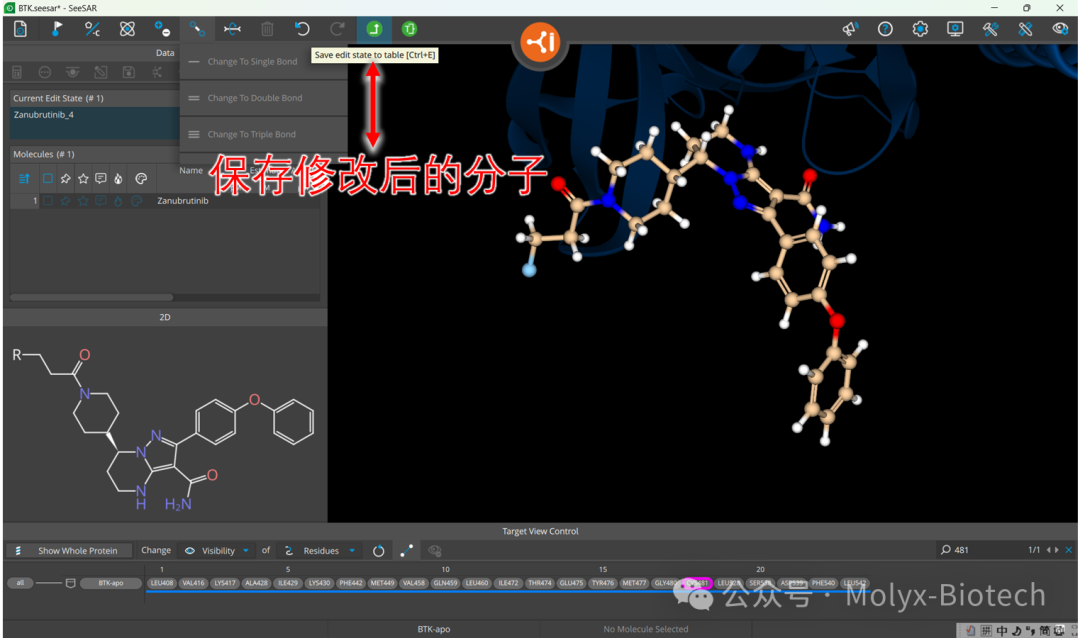Click the Data panel header
The width and height of the screenshot is (1080, 638).
(165, 53)
